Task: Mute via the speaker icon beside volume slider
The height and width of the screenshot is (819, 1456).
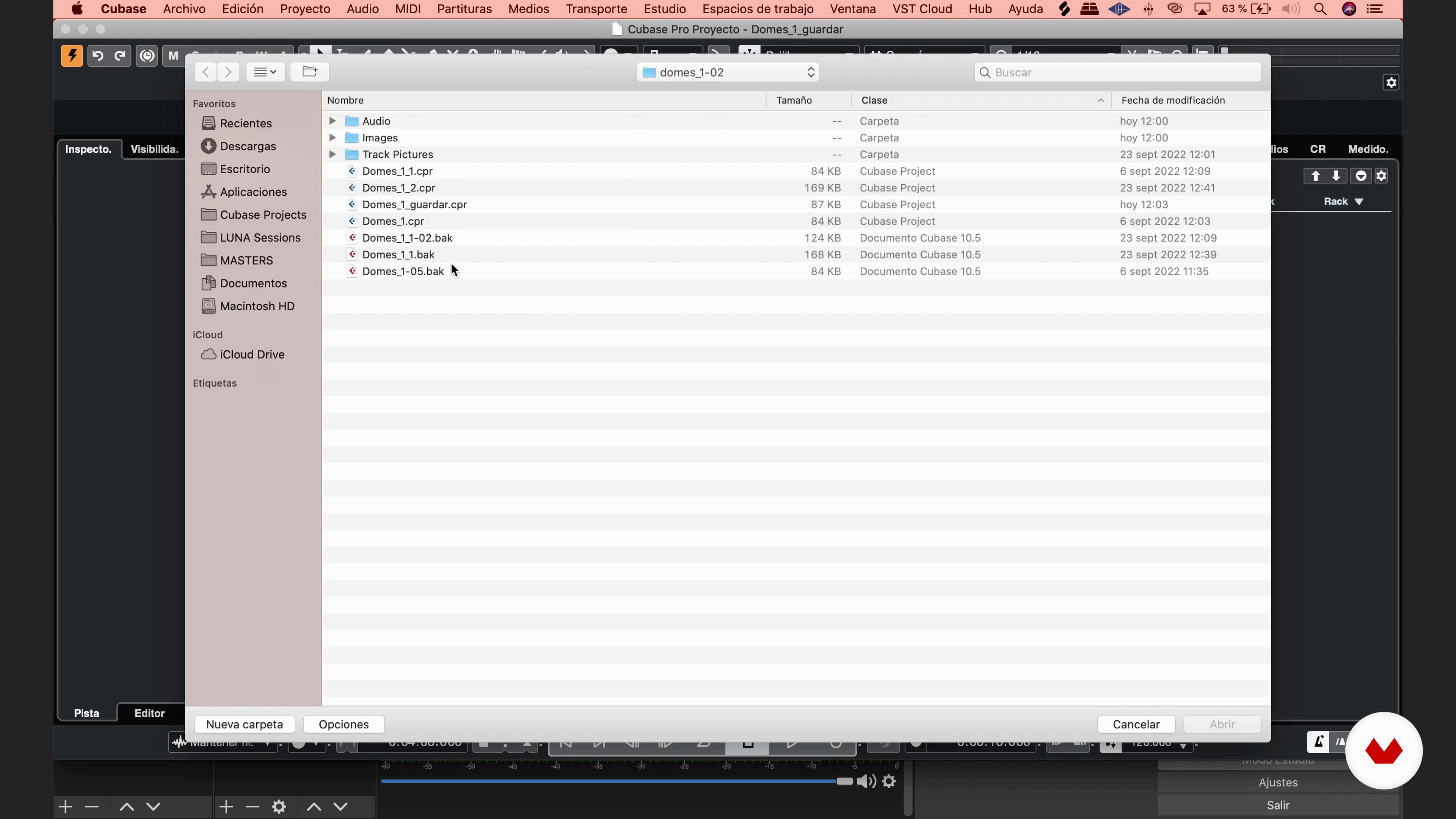Action: click(x=866, y=781)
